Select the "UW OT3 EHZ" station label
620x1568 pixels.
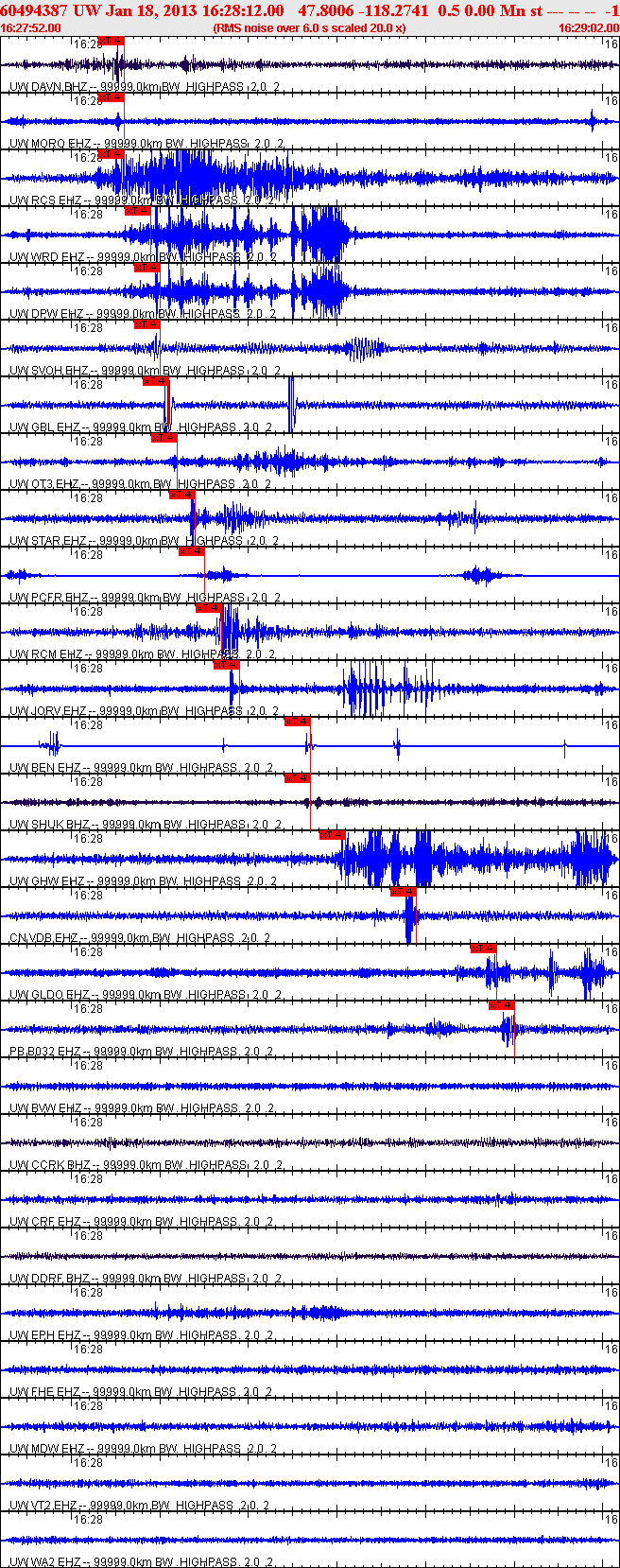click(x=44, y=484)
